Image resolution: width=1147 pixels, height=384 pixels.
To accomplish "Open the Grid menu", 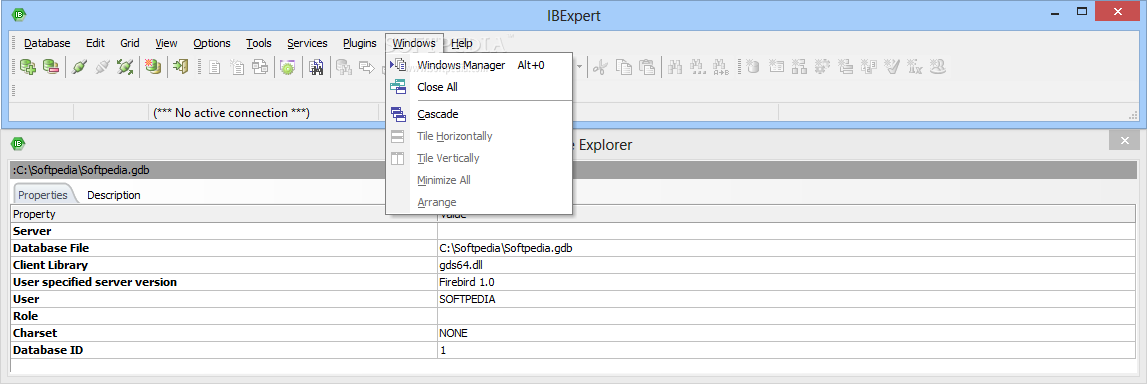I will click(x=129, y=43).
